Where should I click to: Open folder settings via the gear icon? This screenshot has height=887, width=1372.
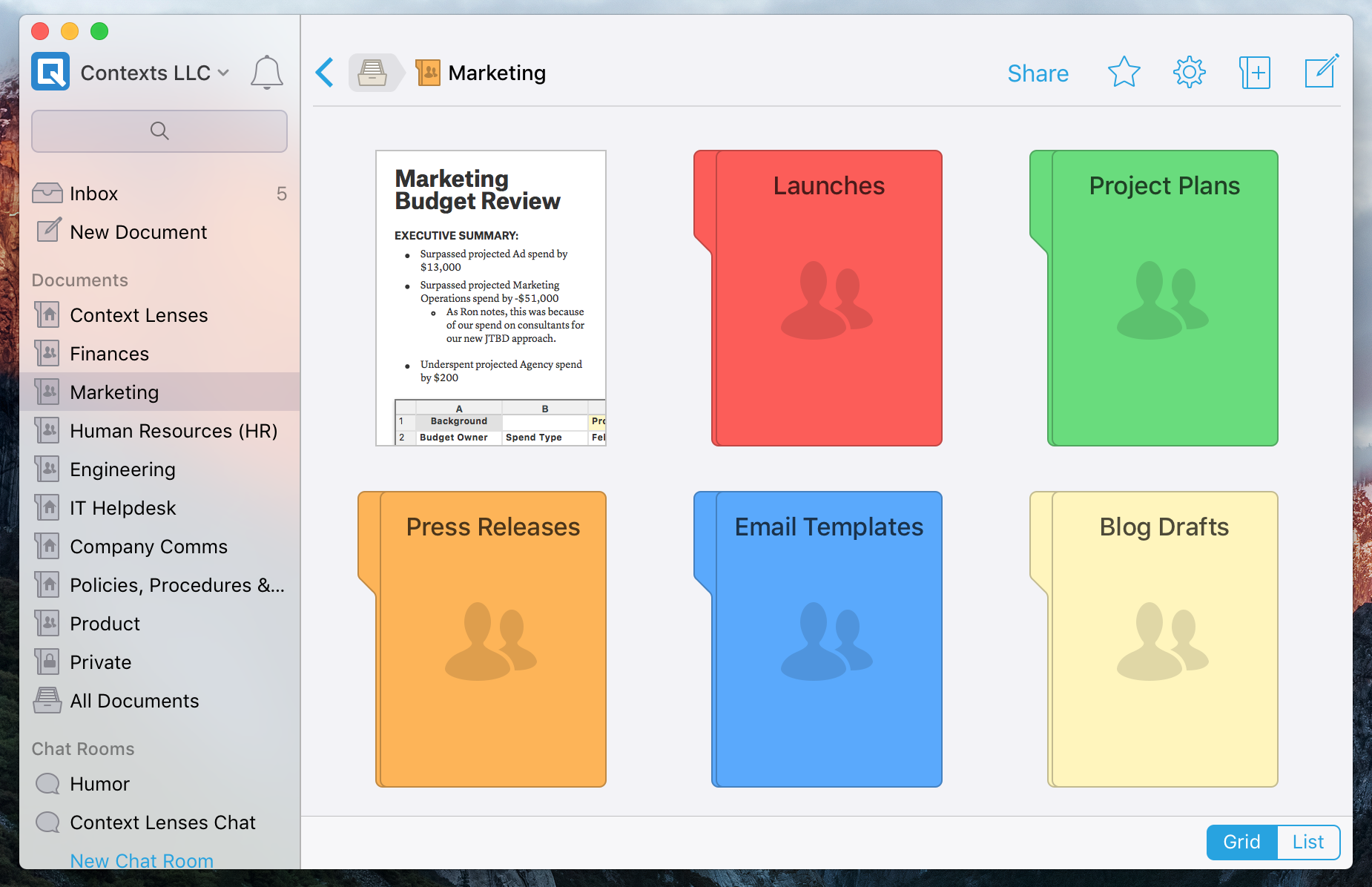click(1189, 73)
